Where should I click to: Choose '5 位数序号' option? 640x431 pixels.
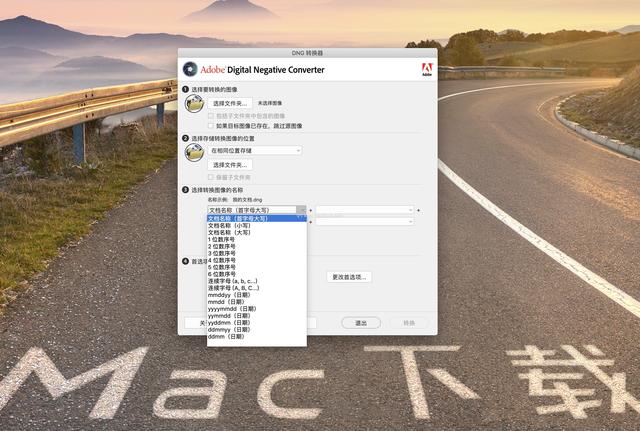click(x=257, y=267)
